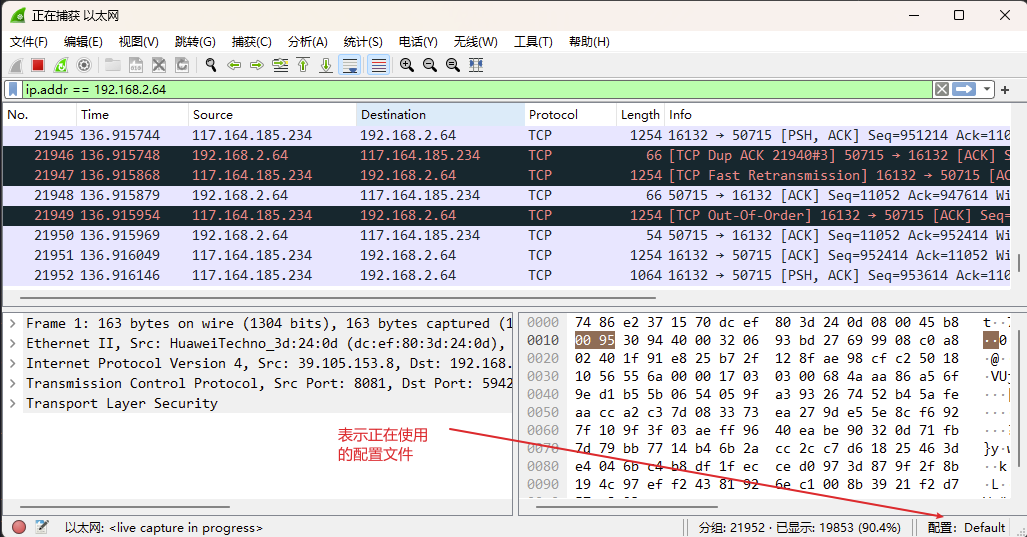This screenshot has height=537, width=1027.
Task: Expand the Ethernet II tree row
Action: pos(12,343)
